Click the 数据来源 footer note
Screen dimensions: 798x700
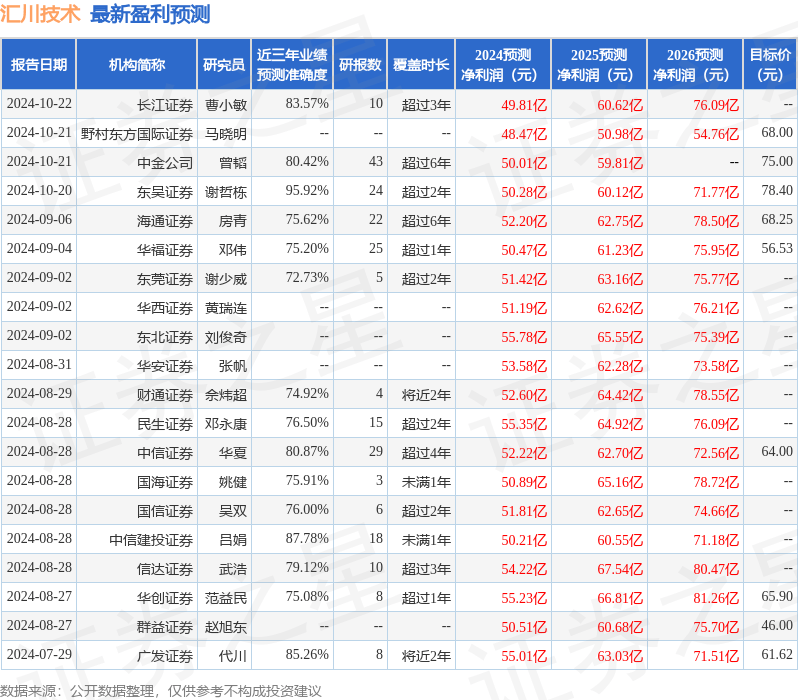point(161,691)
